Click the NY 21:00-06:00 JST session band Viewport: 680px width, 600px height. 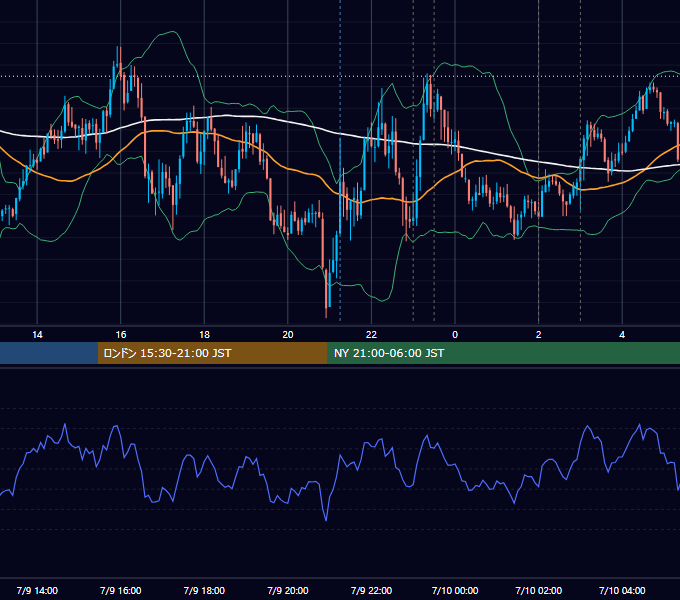point(503,353)
